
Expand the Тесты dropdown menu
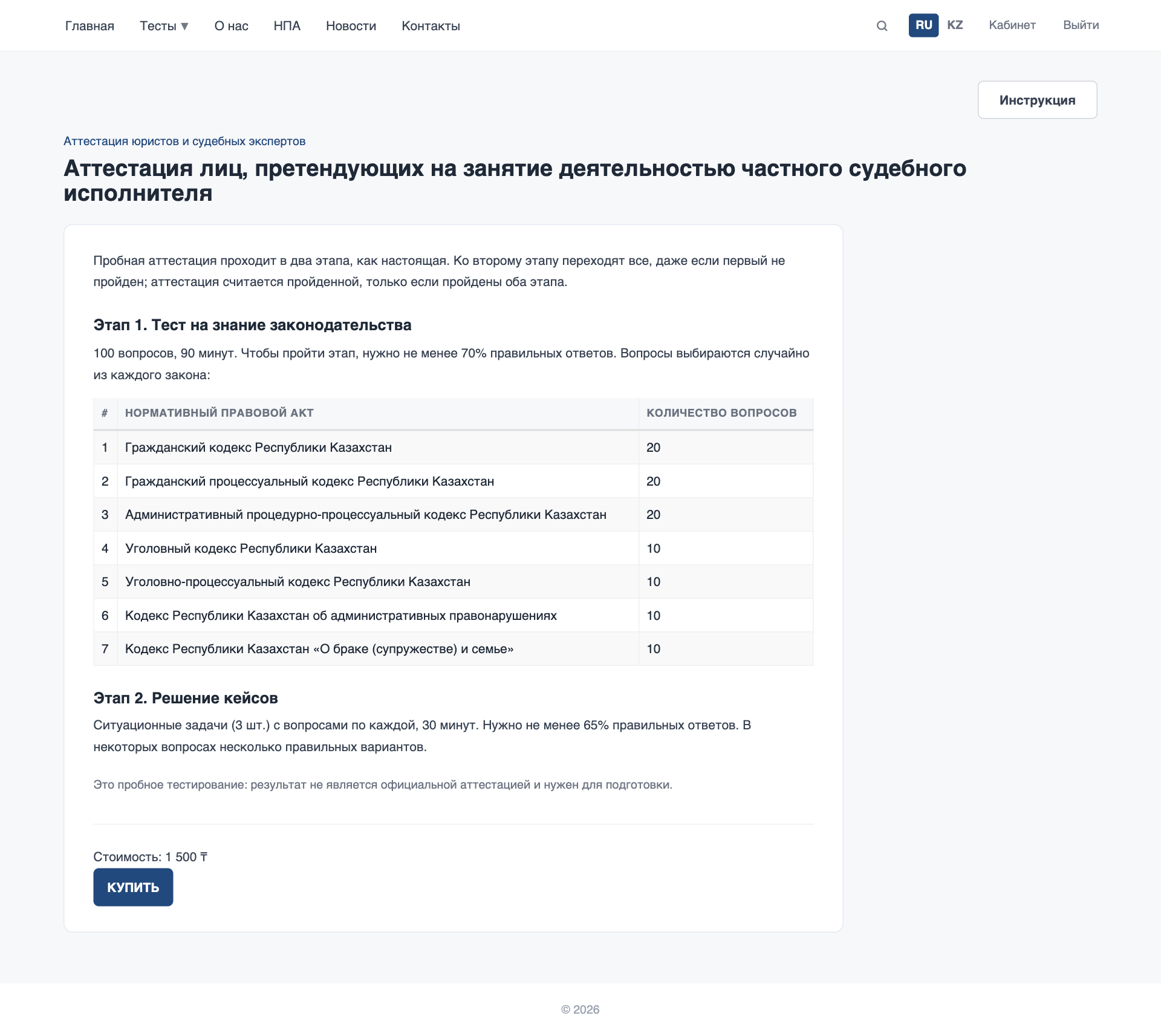coord(164,25)
